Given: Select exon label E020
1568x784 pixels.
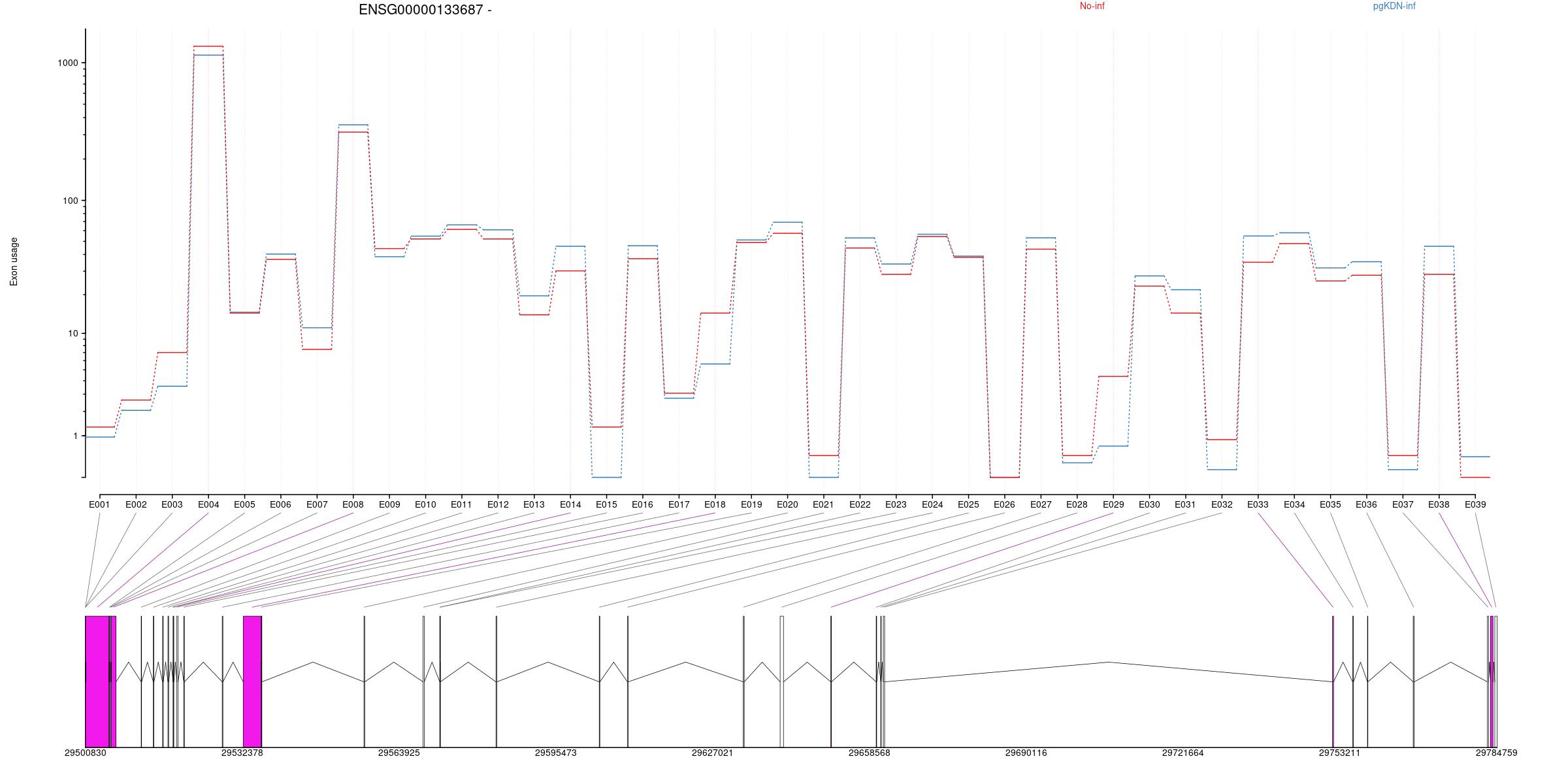Looking at the screenshot, I should (787, 504).
